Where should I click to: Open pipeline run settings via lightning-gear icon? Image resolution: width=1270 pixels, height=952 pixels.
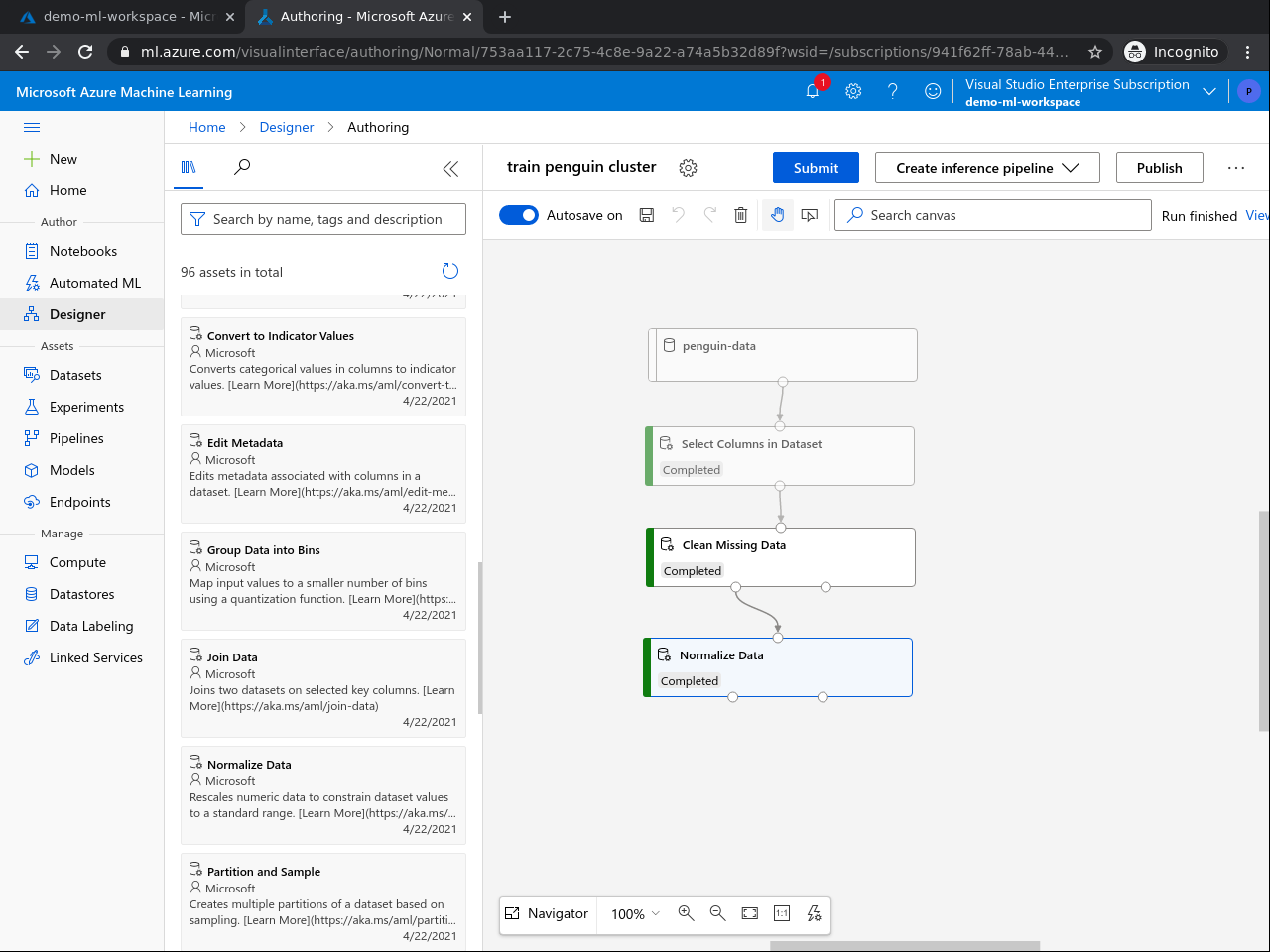click(x=814, y=913)
